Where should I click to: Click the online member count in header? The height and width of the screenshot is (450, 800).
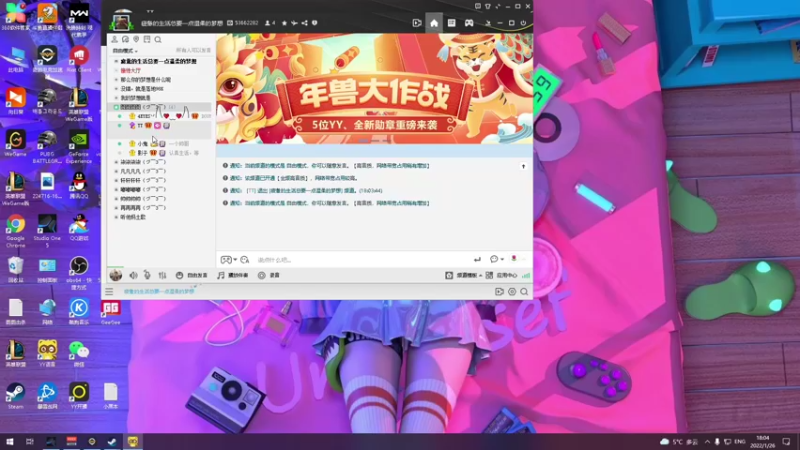tap(270, 23)
